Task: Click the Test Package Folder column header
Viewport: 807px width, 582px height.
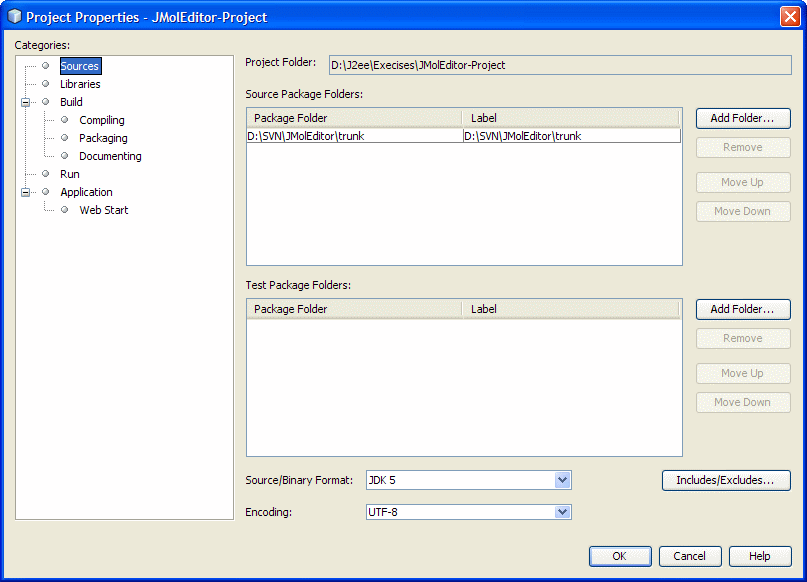Action: pyautogui.click(x=354, y=309)
